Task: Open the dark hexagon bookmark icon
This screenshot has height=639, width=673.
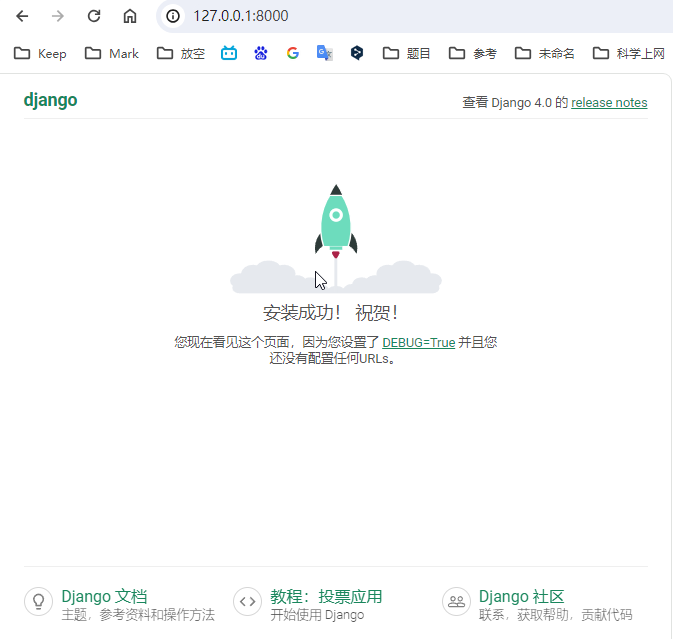Action: tap(357, 53)
